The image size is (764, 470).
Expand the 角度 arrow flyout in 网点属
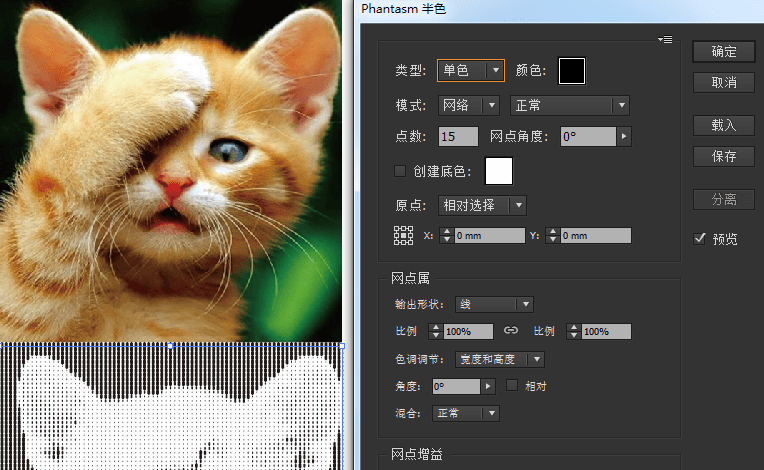pos(488,386)
